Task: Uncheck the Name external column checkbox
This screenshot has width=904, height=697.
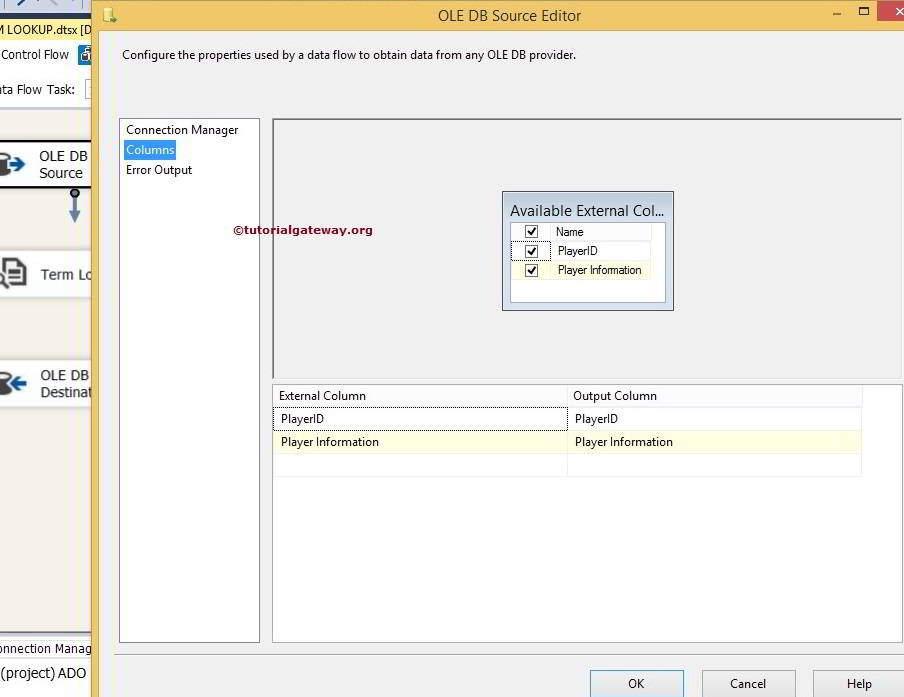Action: pyautogui.click(x=531, y=231)
